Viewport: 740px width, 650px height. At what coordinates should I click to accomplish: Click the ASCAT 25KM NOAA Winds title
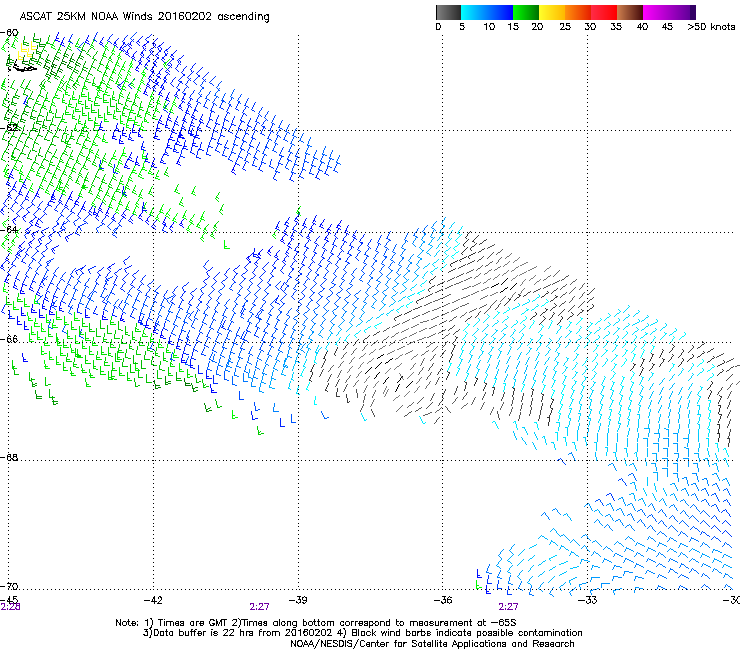144,17
